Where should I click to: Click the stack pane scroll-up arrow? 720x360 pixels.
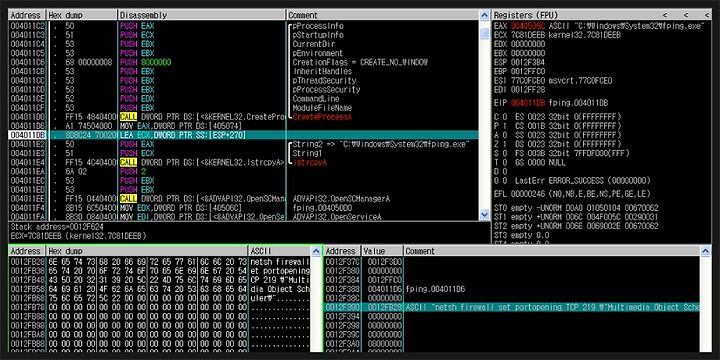coord(706,251)
